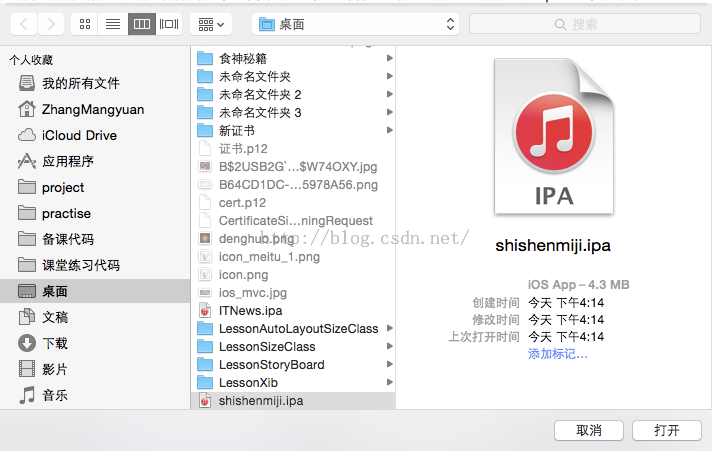Expand arrow of LessonXib
The image size is (713, 453).
[x=389, y=383]
